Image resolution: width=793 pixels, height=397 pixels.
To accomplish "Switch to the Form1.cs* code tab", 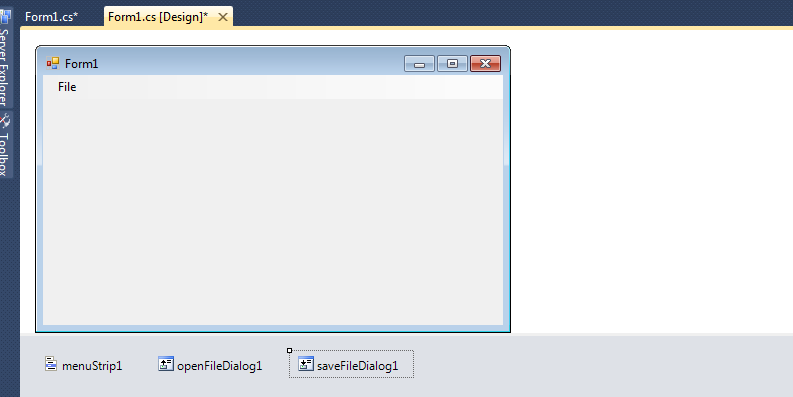I will (x=52, y=17).
